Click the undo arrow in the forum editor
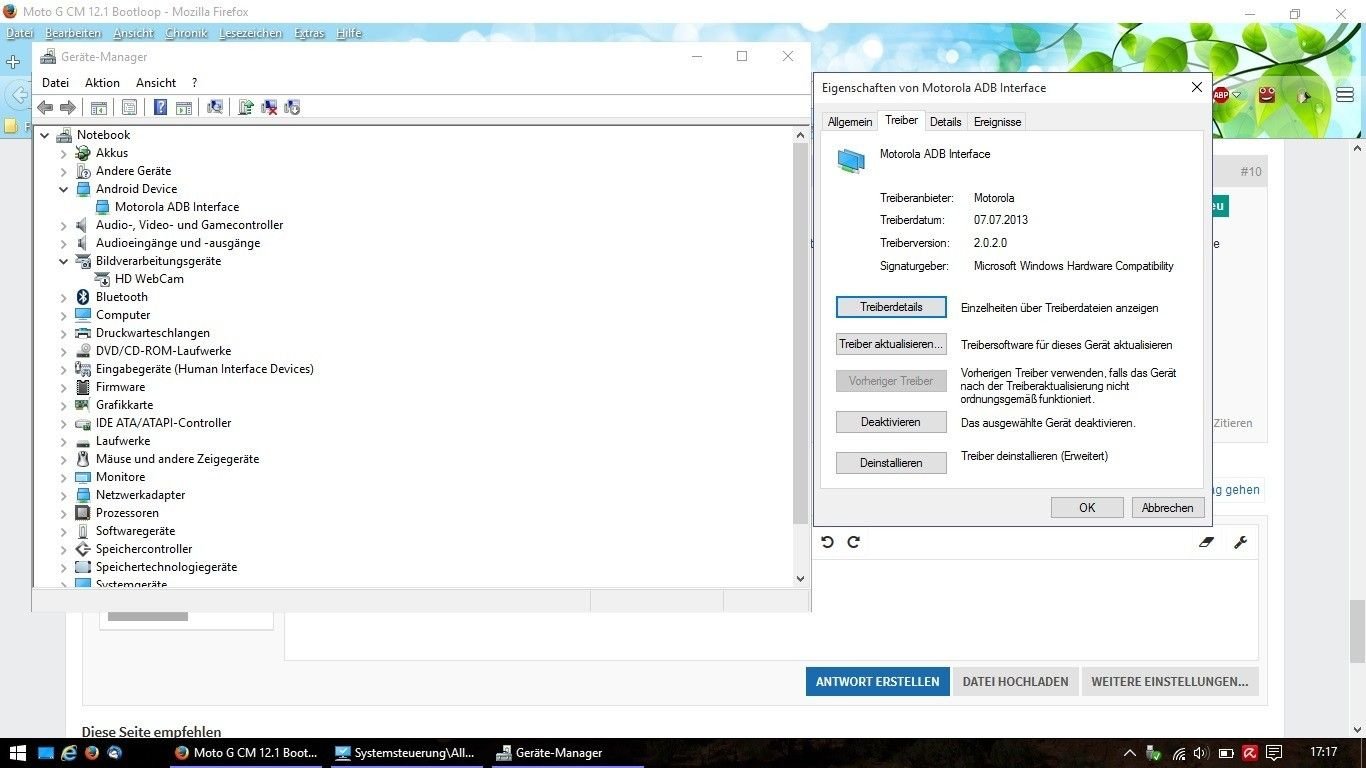Image resolution: width=1366 pixels, height=768 pixels. coord(827,542)
